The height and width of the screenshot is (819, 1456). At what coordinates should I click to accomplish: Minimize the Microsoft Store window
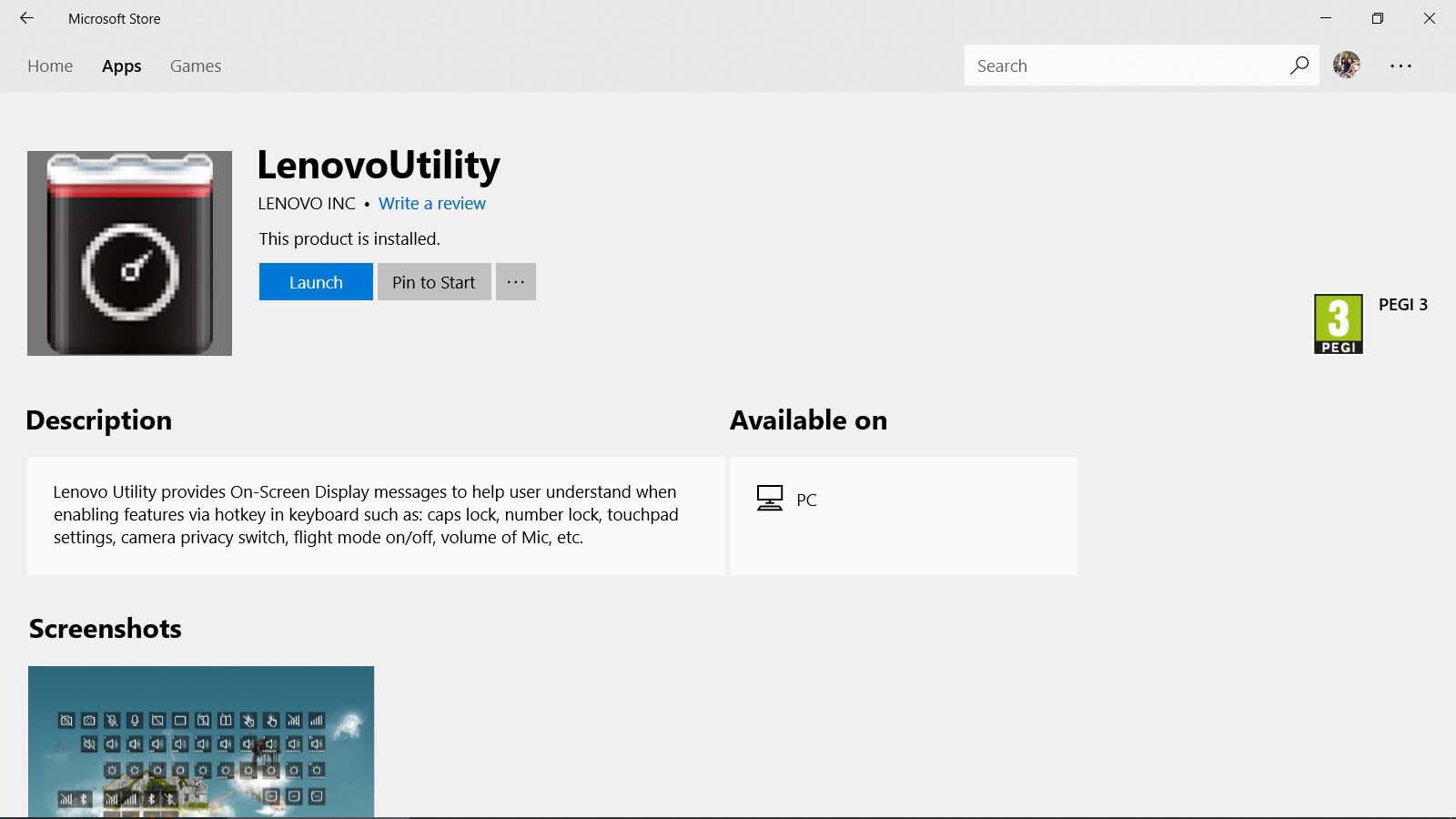click(1326, 18)
